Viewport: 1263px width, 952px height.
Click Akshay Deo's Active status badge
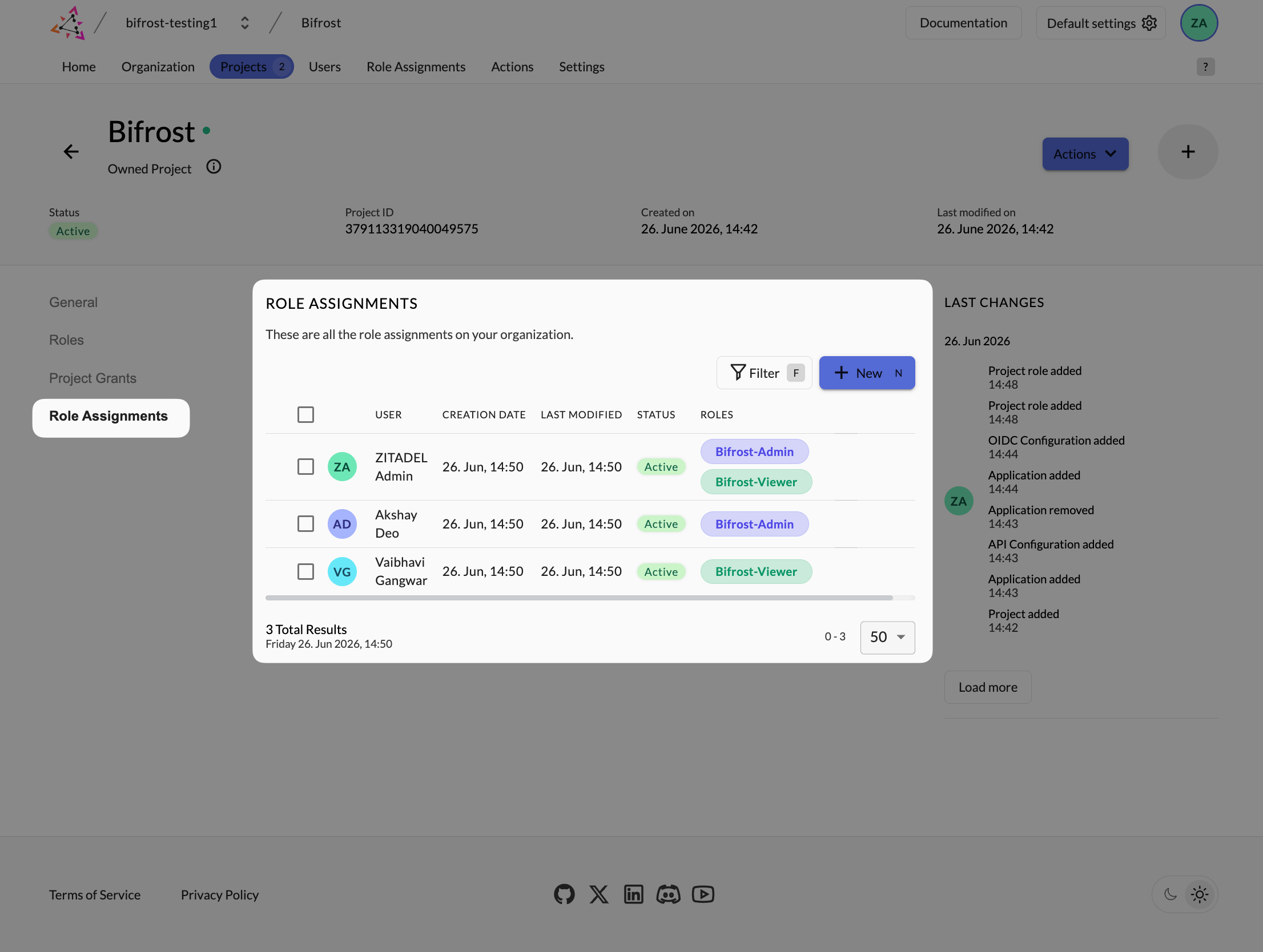tap(661, 524)
